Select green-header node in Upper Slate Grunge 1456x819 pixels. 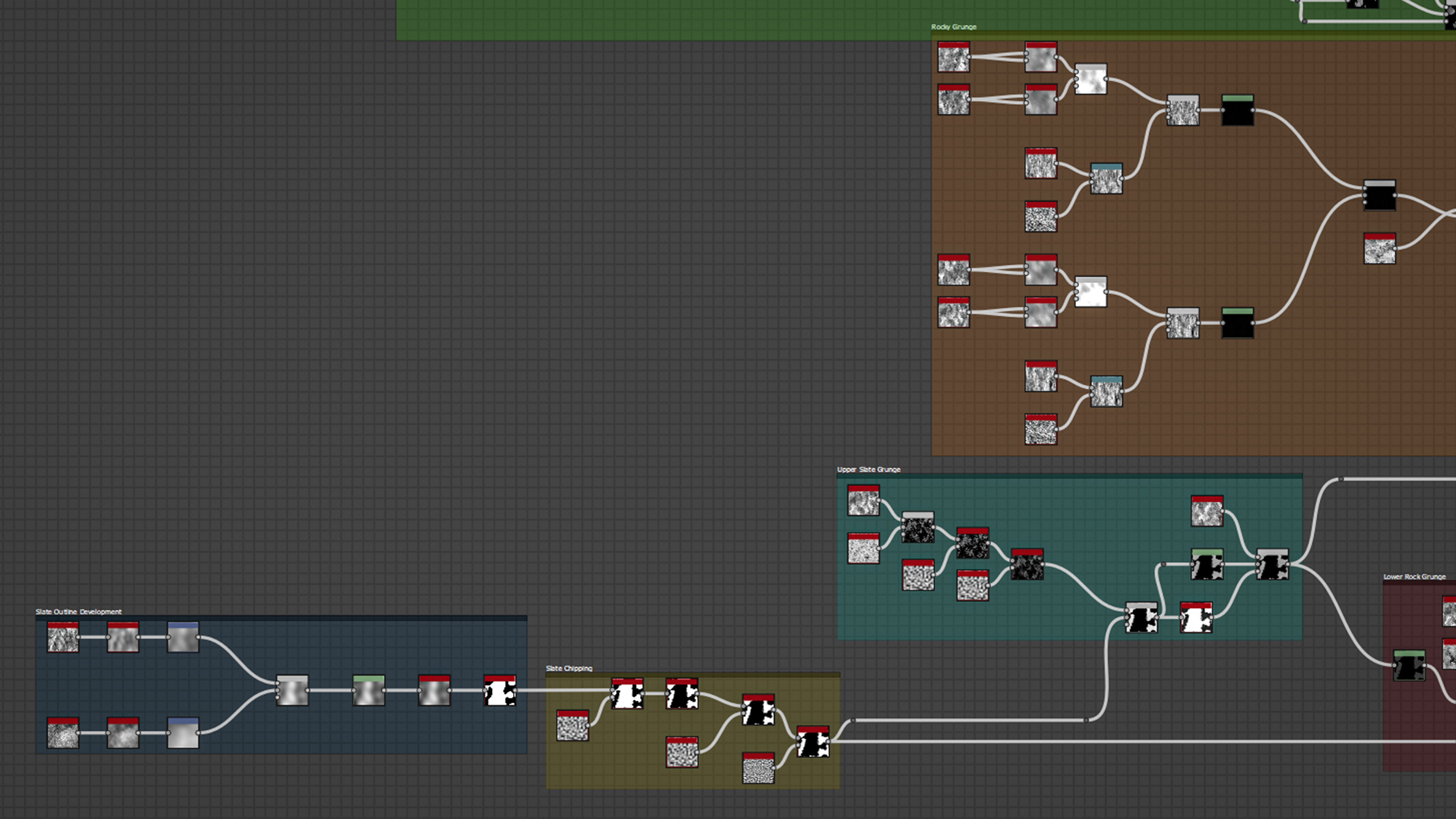(x=1207, y=563)
